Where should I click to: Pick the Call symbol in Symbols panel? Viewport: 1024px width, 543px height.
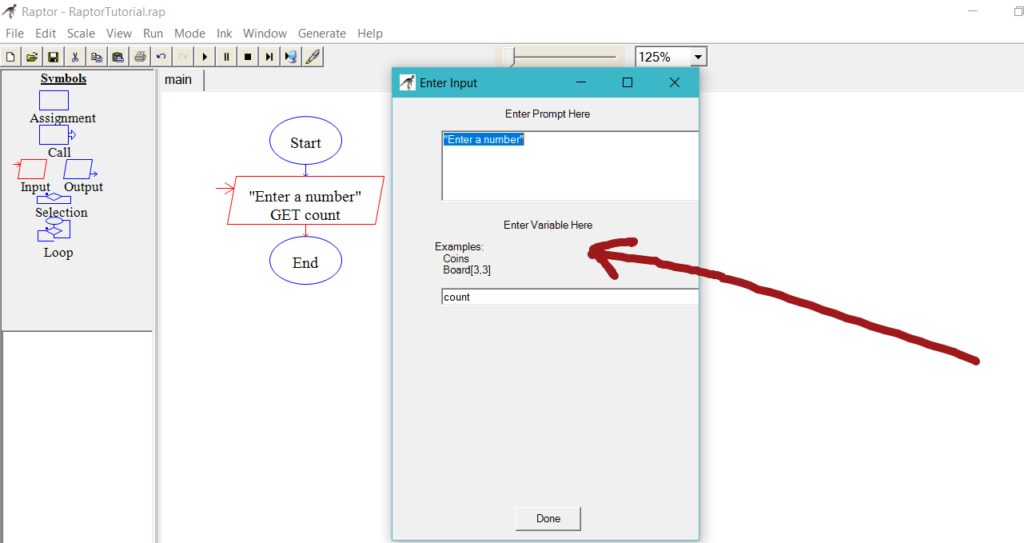click(x=55, y=135)
